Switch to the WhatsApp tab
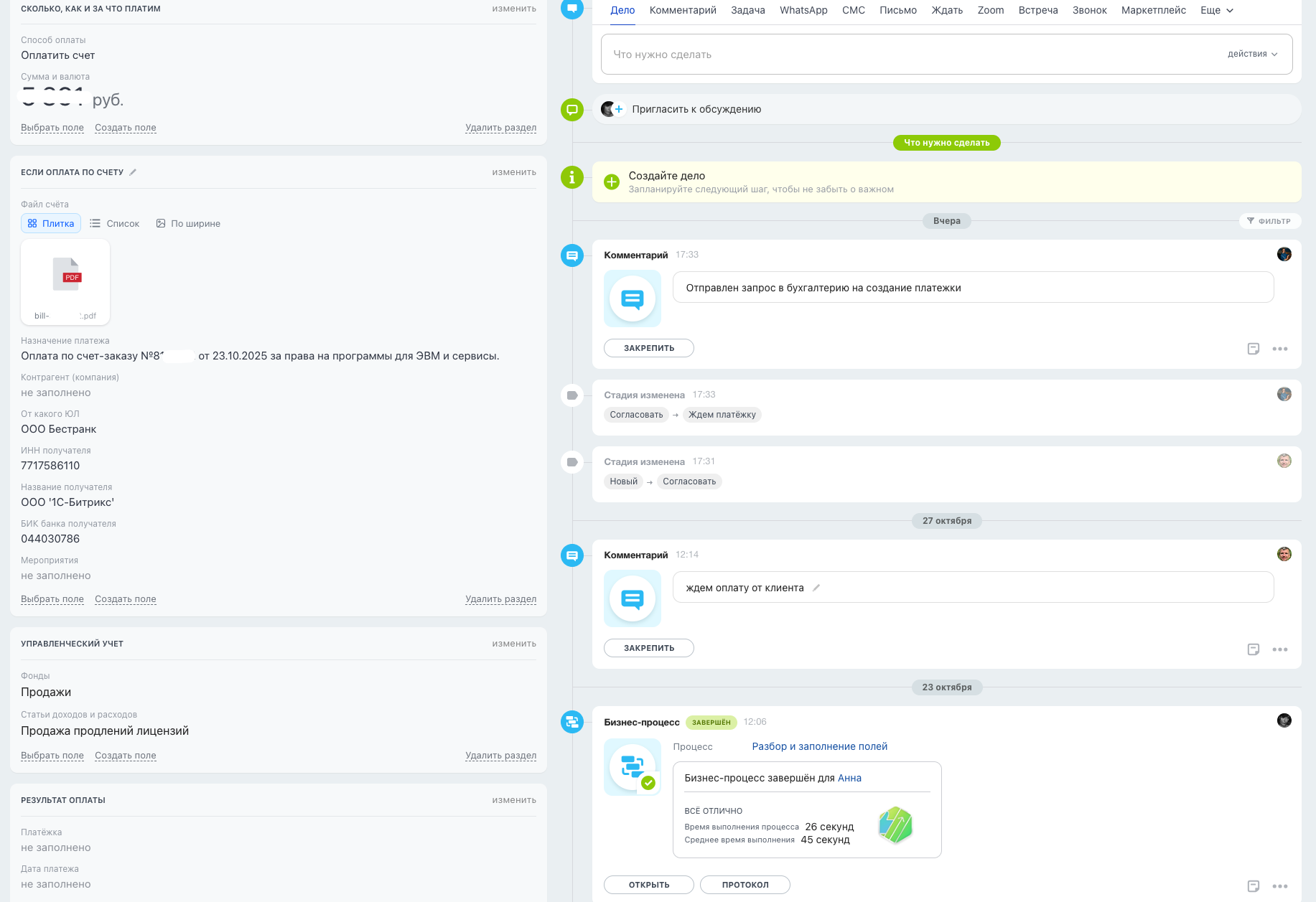The width and height of the screenshot is (1316, 902). (x=803, y=11)
